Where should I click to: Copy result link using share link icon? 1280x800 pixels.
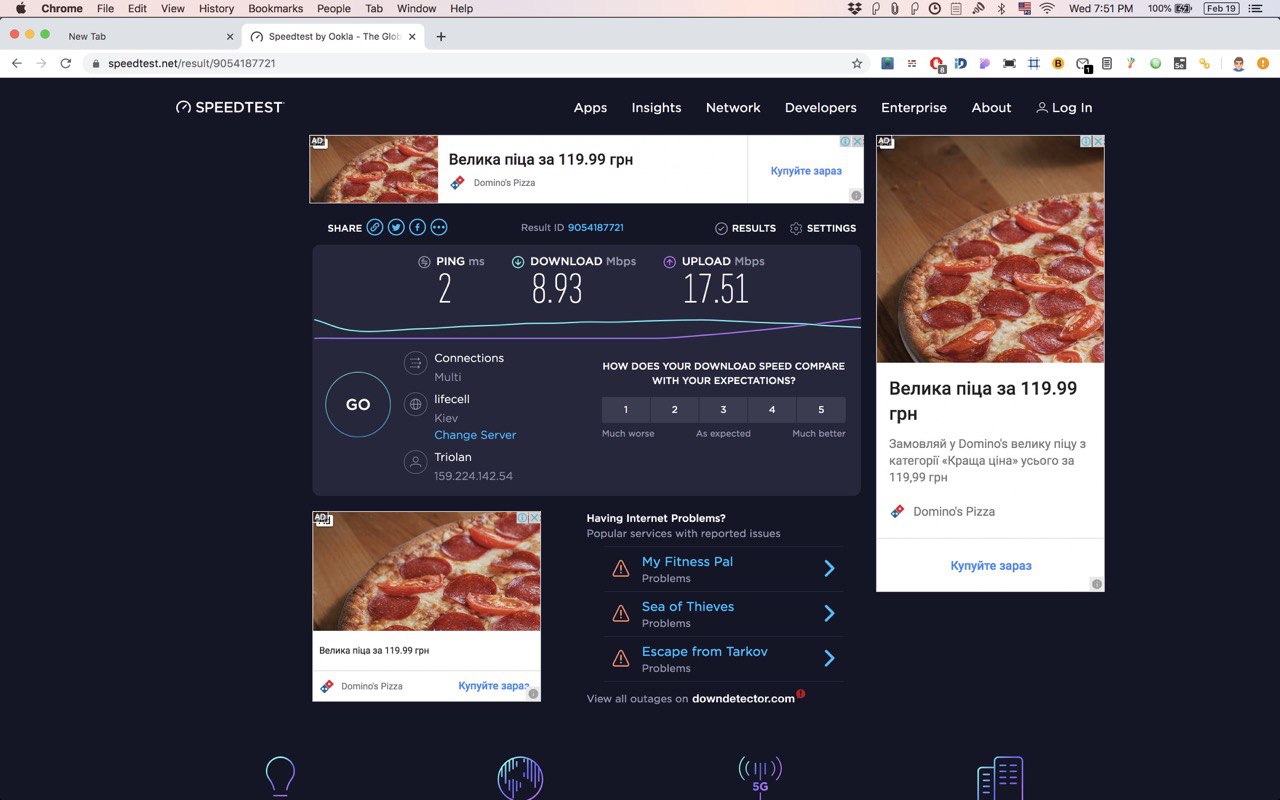[x=375, y=228]
